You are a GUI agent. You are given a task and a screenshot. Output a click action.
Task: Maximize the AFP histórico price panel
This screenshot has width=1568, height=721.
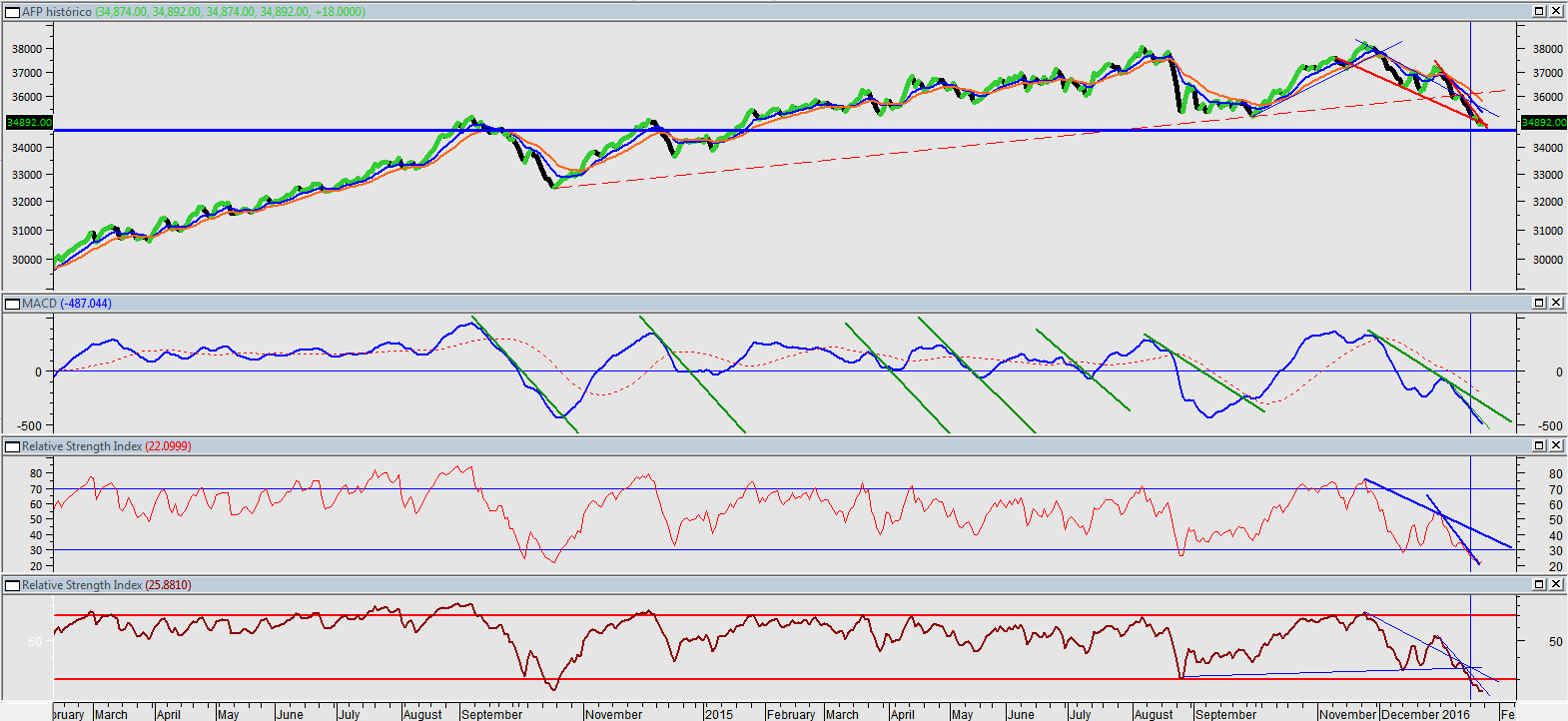click(x=1539, y=11)
